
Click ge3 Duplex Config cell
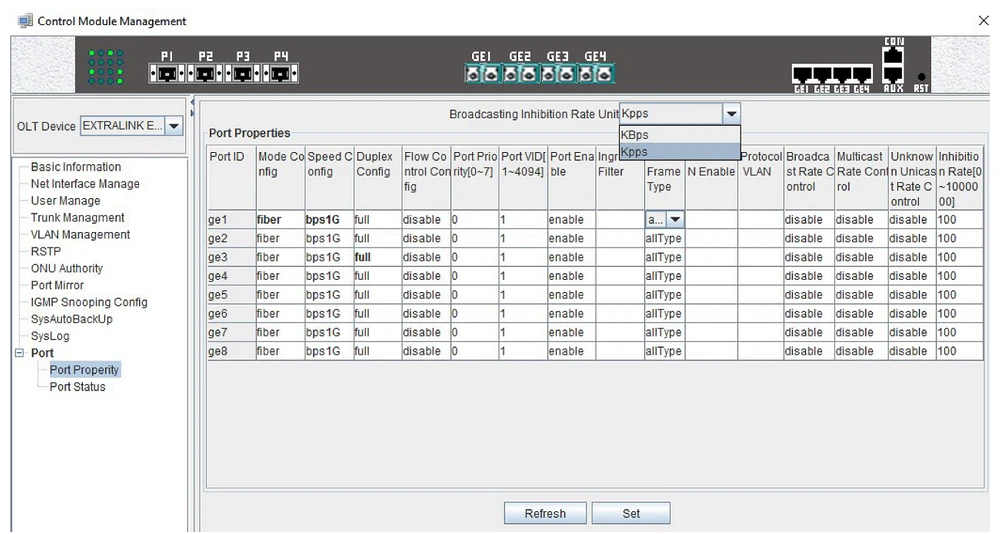tap(376, 257)
